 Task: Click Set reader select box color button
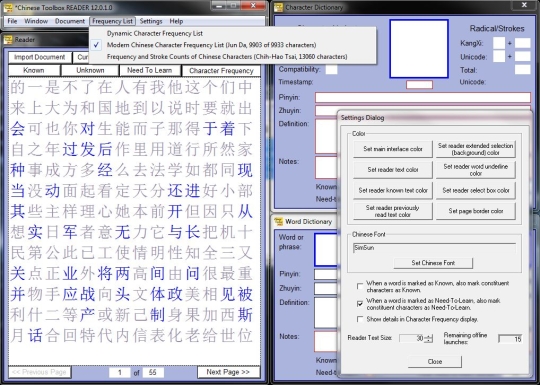click(x=475, y=190)
